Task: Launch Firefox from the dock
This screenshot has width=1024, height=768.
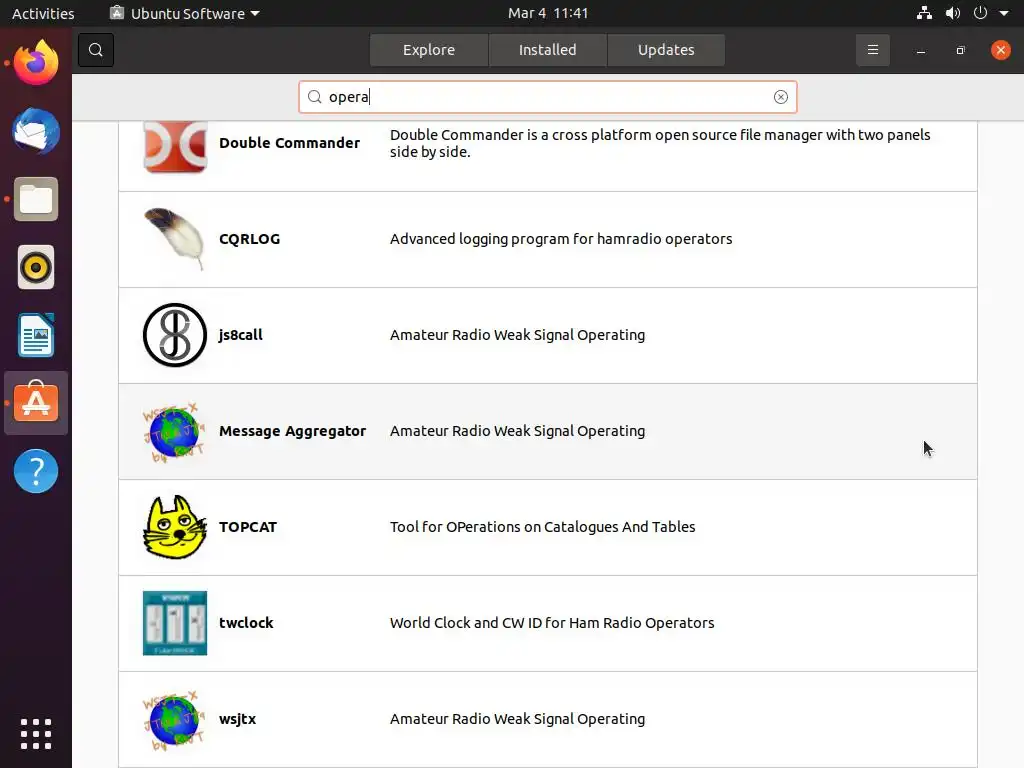Action: click(x=36, y=63)
